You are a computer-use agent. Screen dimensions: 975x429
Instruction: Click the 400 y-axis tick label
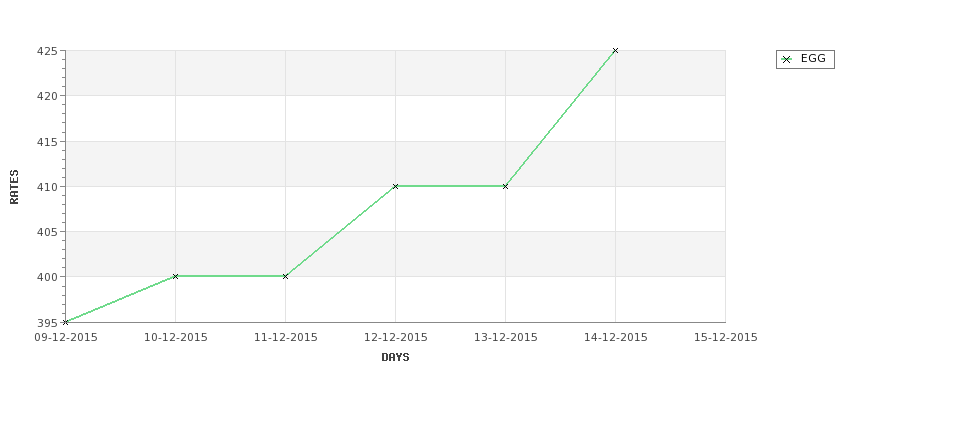click(47, 277)
